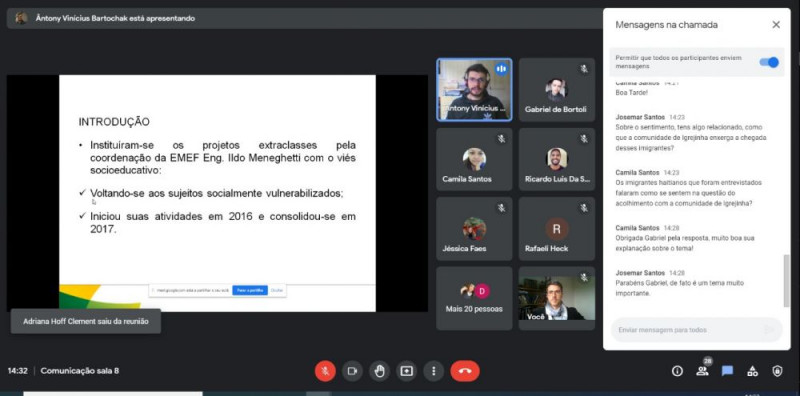
Task: Open host controls shield icon
Action: pyautogui.click(x=778, y=372)
